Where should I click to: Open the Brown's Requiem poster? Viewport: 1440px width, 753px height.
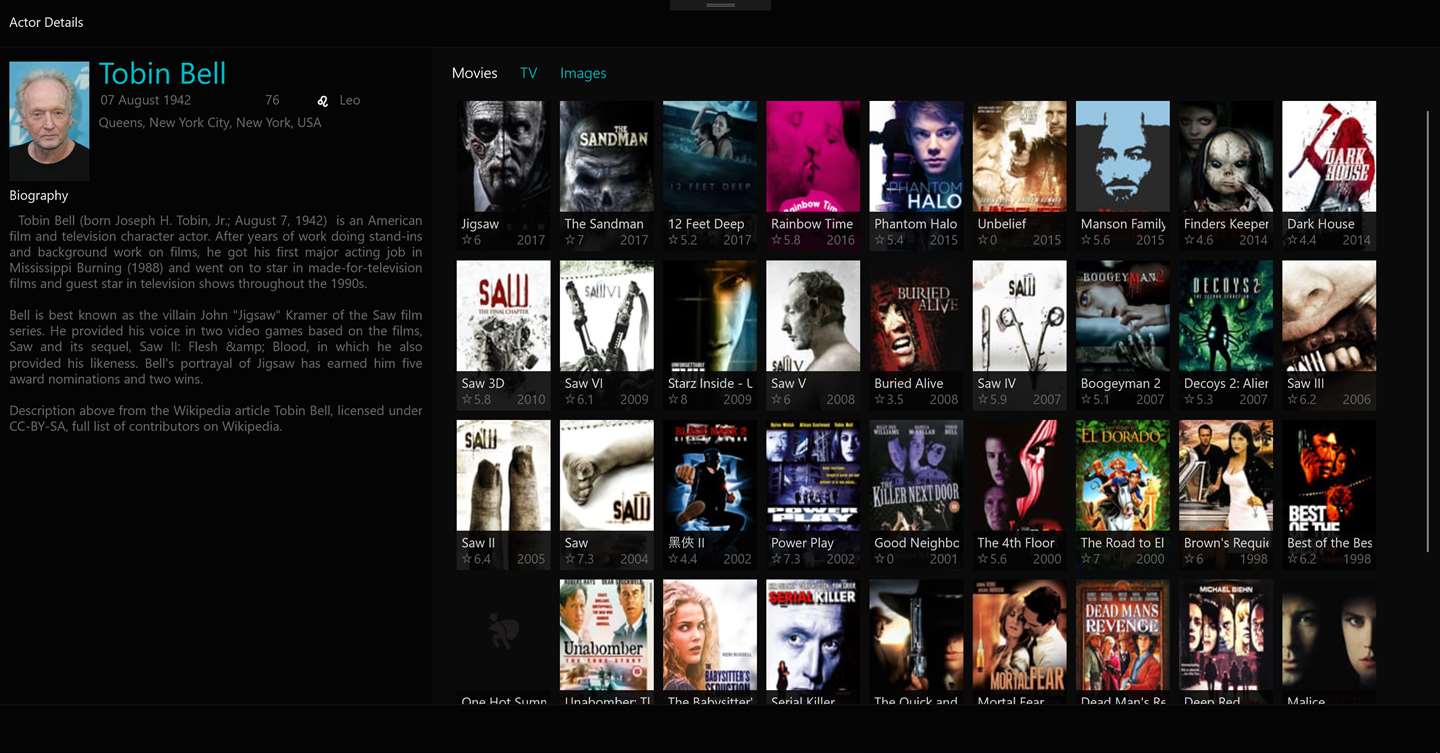(x=1225, y=475)
